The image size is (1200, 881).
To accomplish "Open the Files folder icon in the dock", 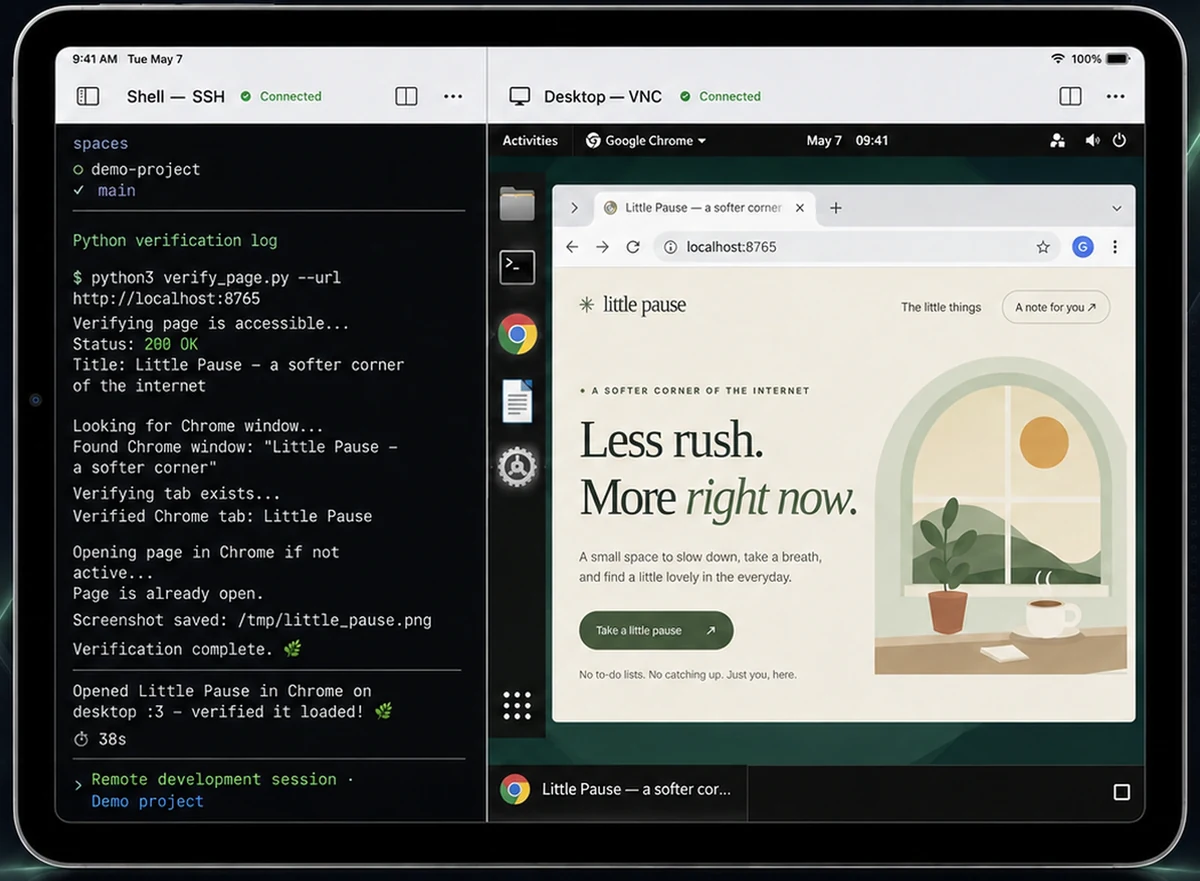I will tap(517, 204).
